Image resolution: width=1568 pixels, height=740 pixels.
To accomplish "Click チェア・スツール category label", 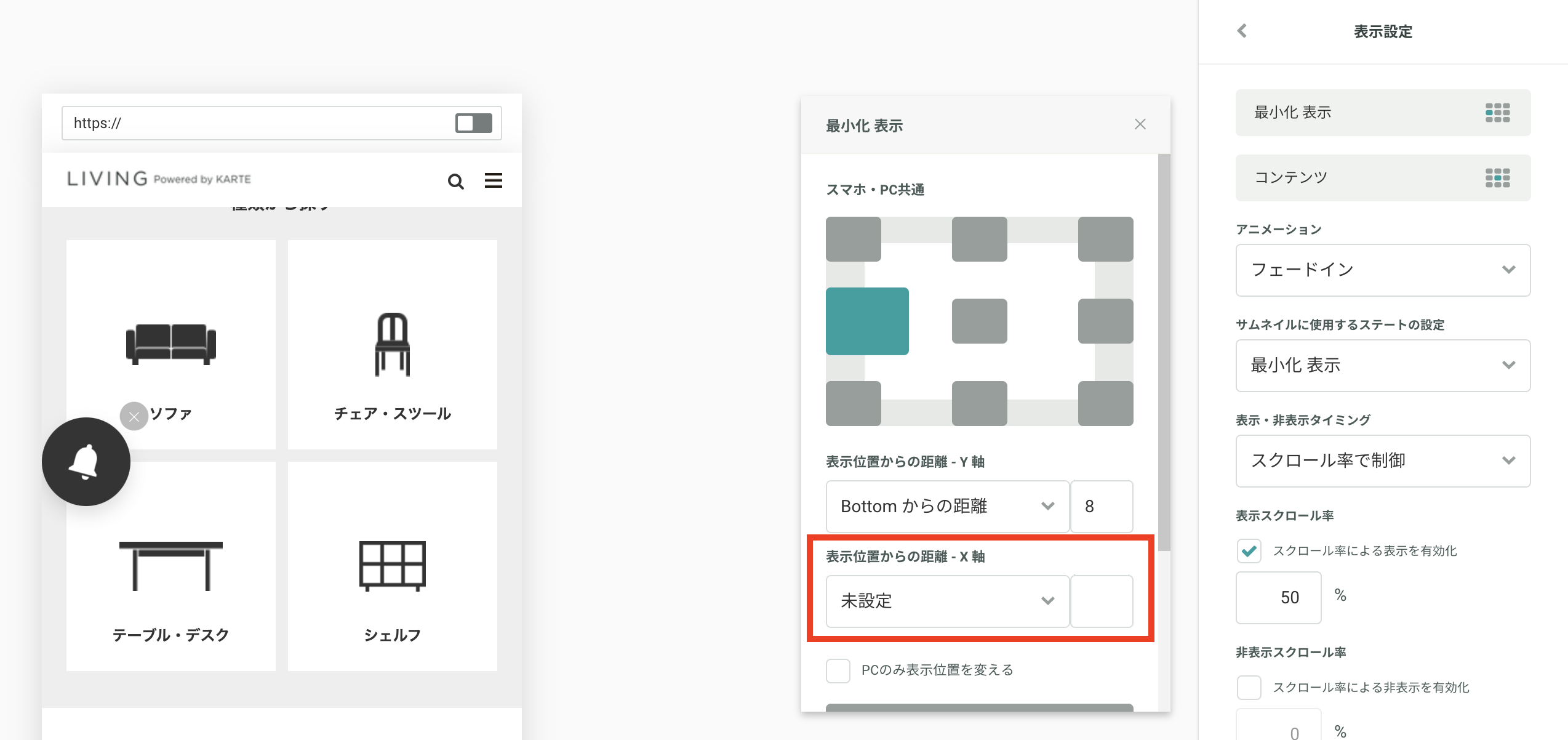I will 393,414.
